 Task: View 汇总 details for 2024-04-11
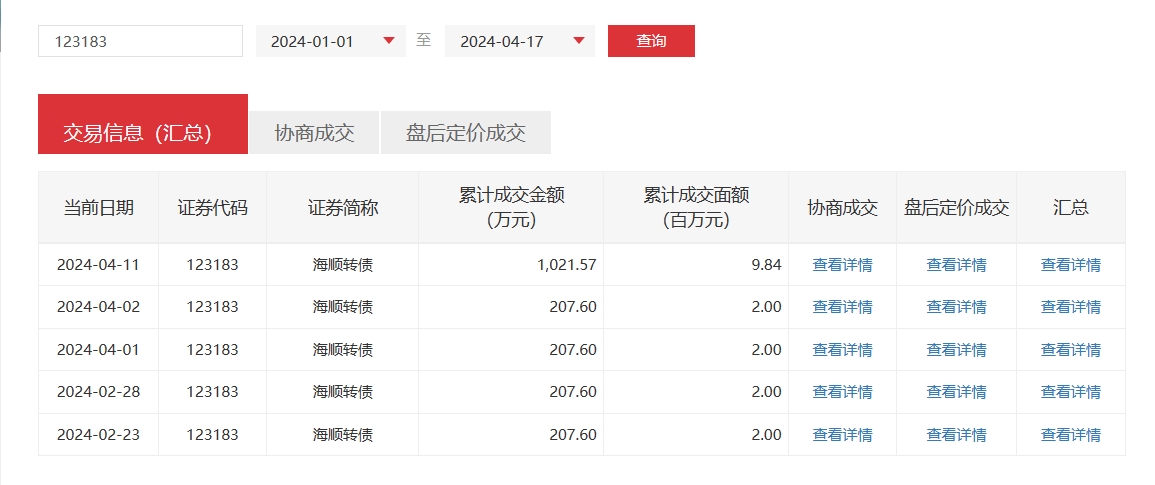click(1070, 265)
